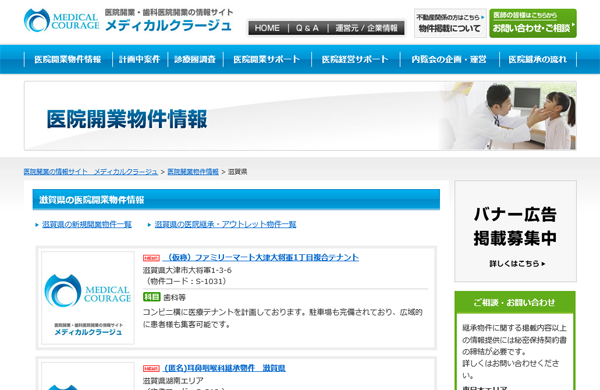The height and width of the screenshot is (390, 600).
Task: Open 滋賀県の医院継承・アウトレット物件一覧 link
Action: tap(225, 224)
